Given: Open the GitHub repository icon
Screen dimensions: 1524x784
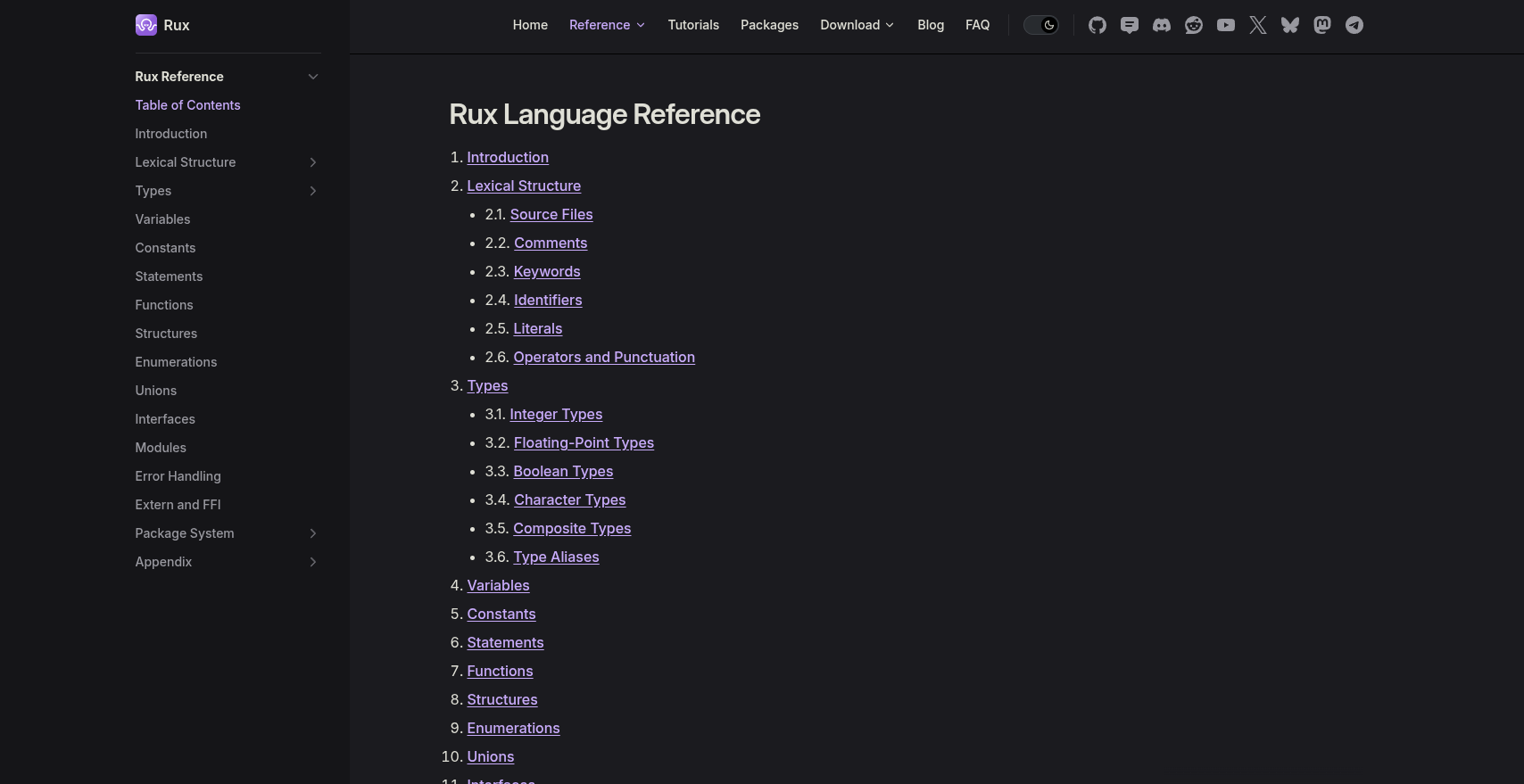Looking at the screenshot, I should (x=1097, y=25).
